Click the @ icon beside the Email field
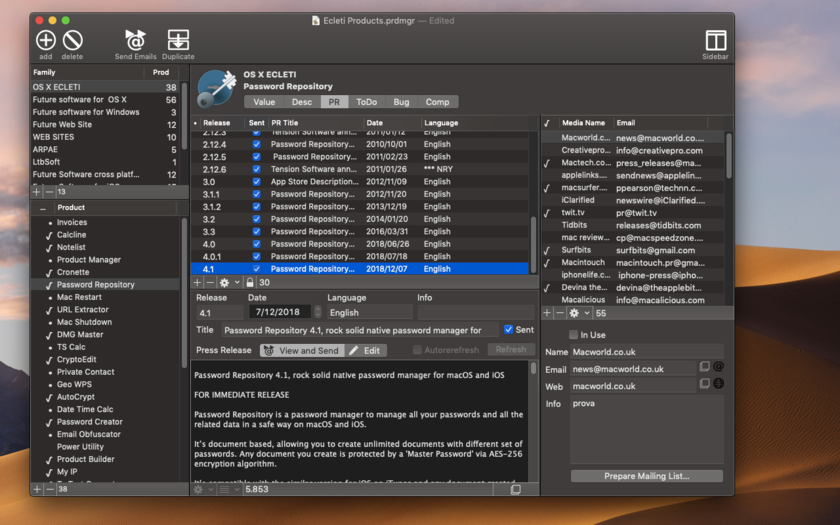The image size is (840, 525). point(718,368)
